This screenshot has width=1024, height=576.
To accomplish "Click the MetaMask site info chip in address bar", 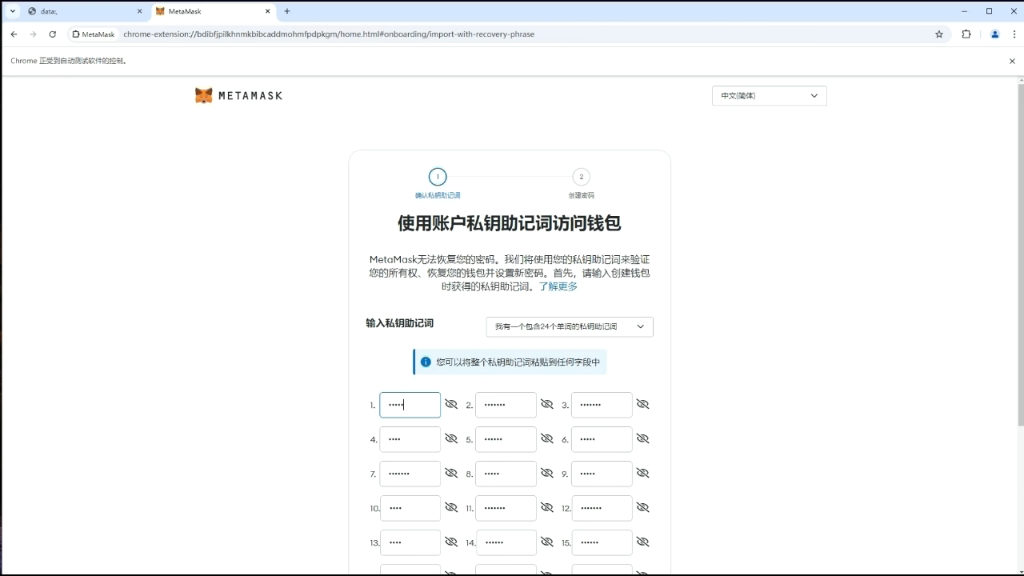I will click(93, 34).
